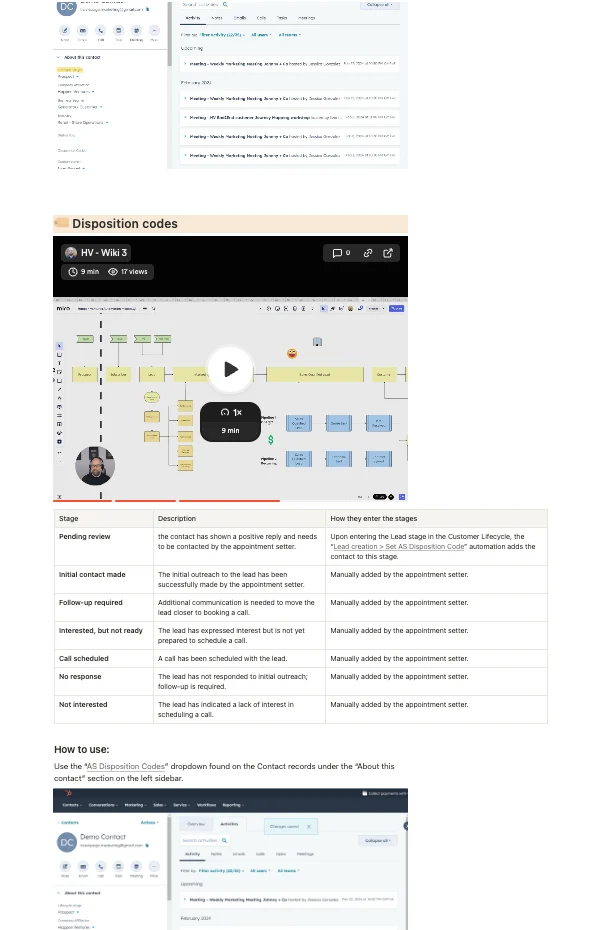Click the Miro logo in video thumbnail

pos(63,308)
